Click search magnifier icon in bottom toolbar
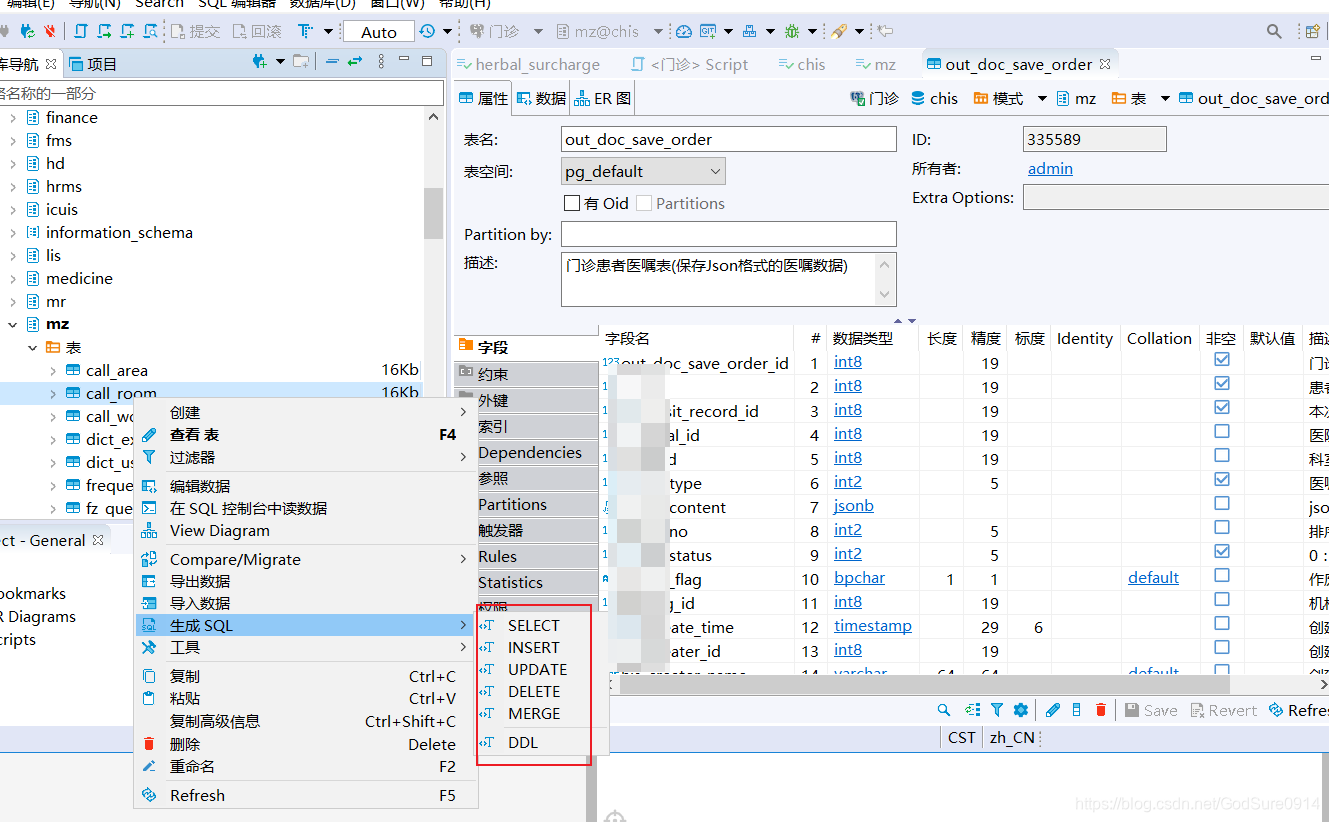 (944, 710)
